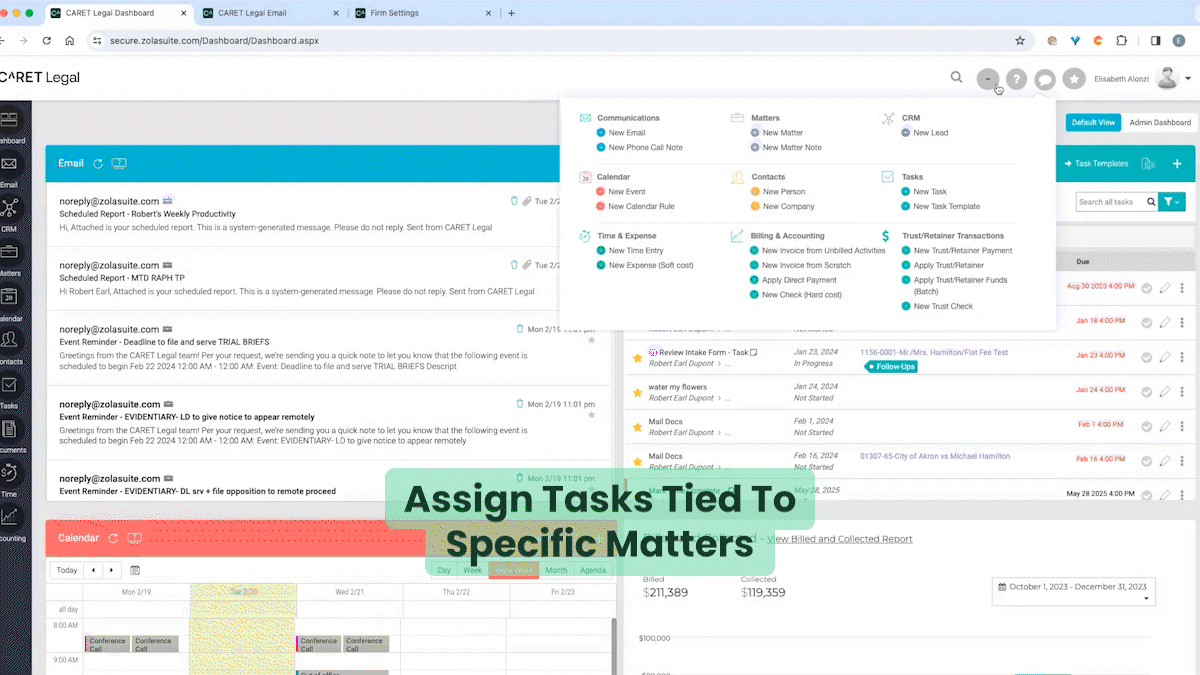Open the profile dropdown beside Elisabeth Alonzi
The image size is (1200, 675).
1187,77
